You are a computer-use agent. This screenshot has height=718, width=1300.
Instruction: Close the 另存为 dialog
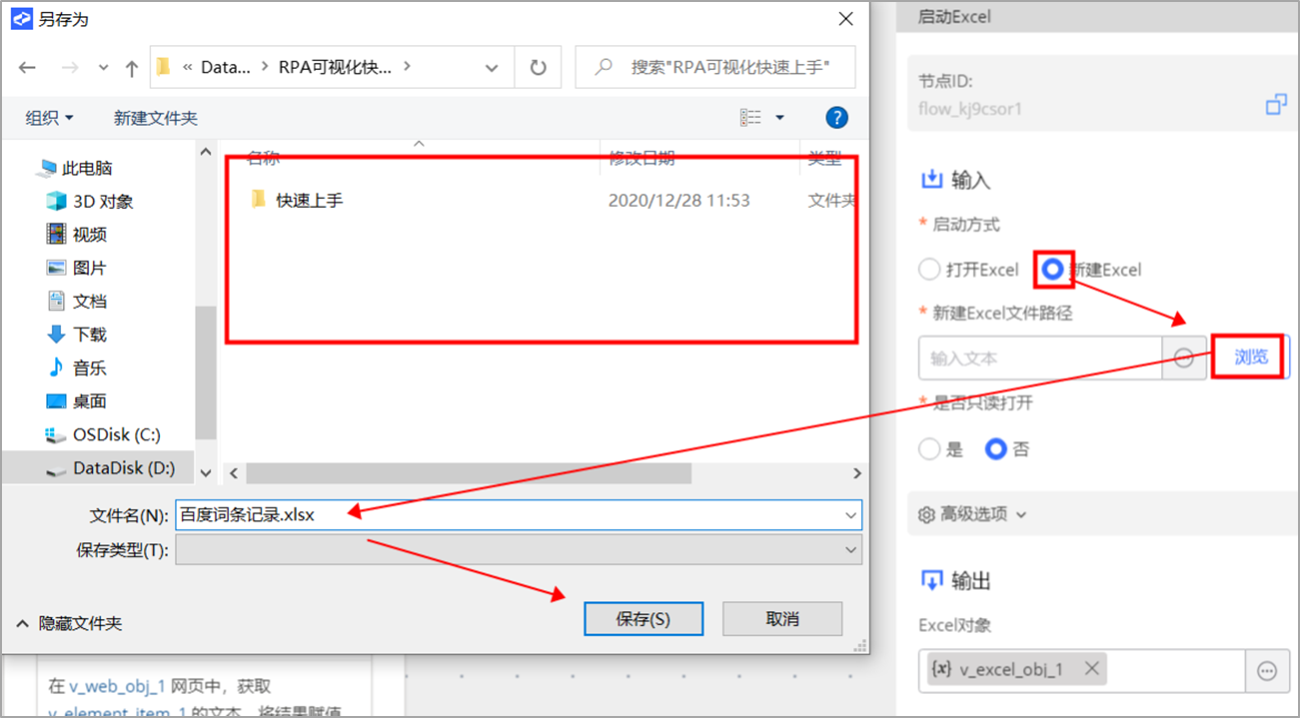846,19
